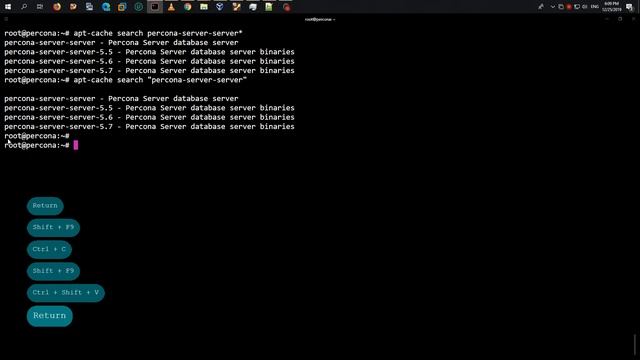Click second 'percona-server-server-5.7' result line
The image size is (640, 360).
pos(149,127)
